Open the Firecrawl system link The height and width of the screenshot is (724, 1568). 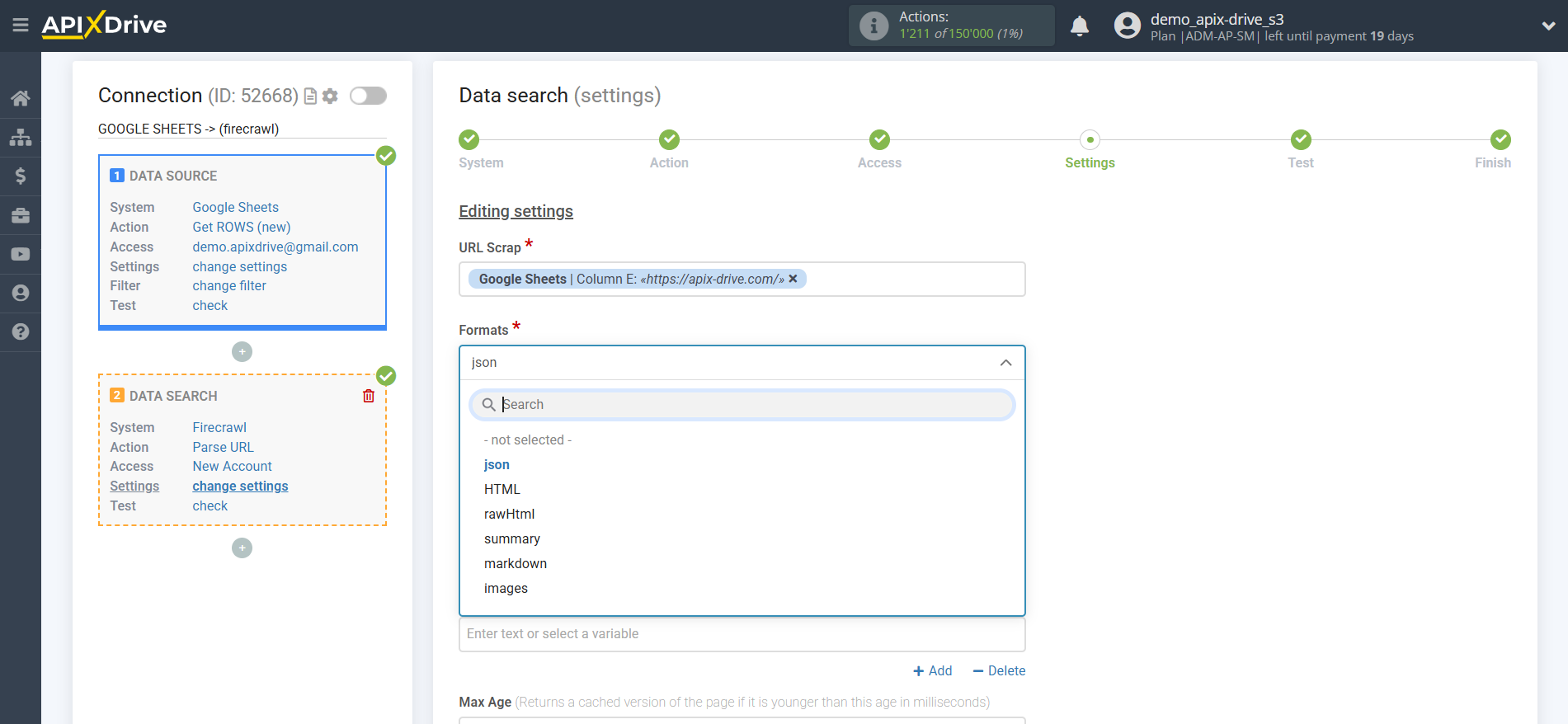point(219,428)
